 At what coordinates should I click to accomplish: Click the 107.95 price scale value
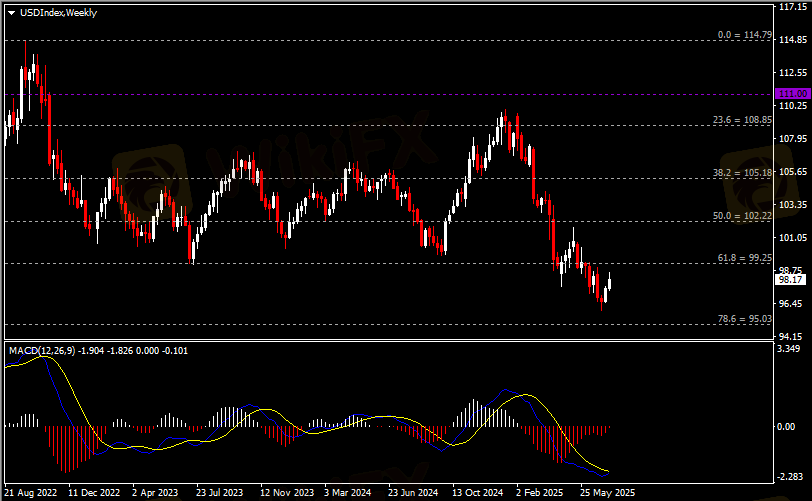(x=793, y=139)
